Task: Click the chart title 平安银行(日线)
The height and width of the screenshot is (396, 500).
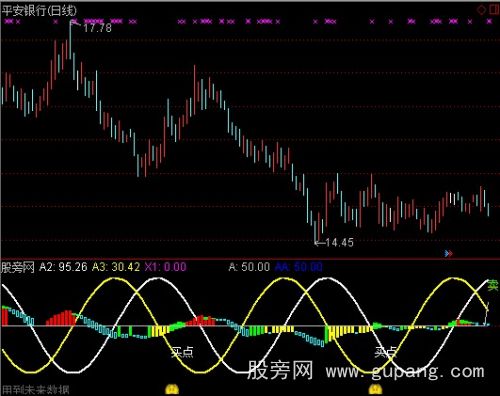Action: (39, 11)
